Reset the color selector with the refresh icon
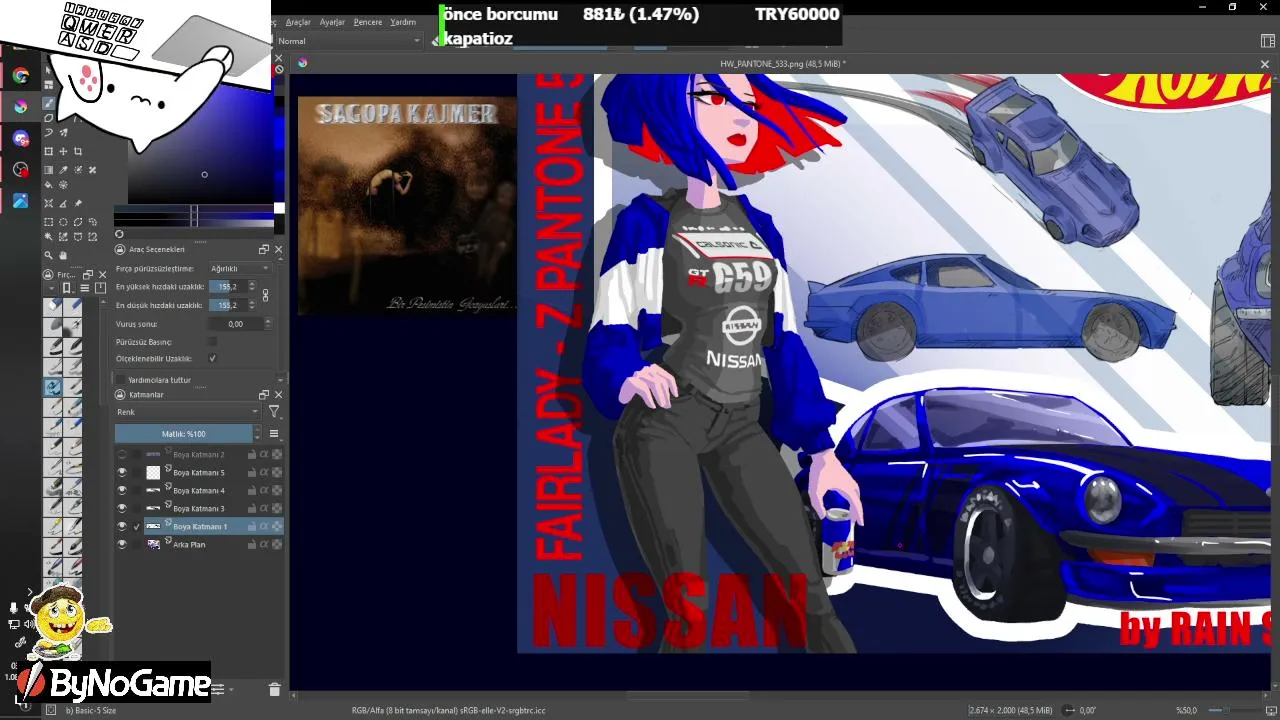This screenshot has height=720, width=1280. (x=119, y=234)
